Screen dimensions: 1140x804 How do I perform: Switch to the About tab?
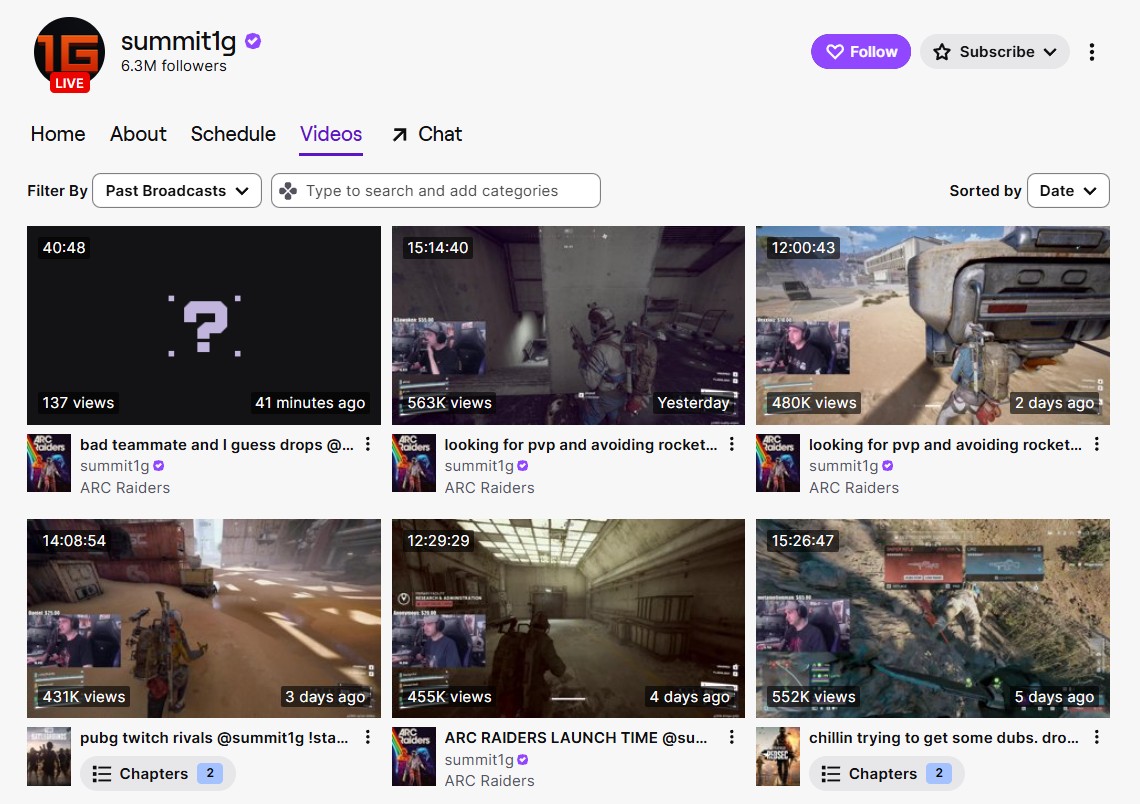click(138, 134)
